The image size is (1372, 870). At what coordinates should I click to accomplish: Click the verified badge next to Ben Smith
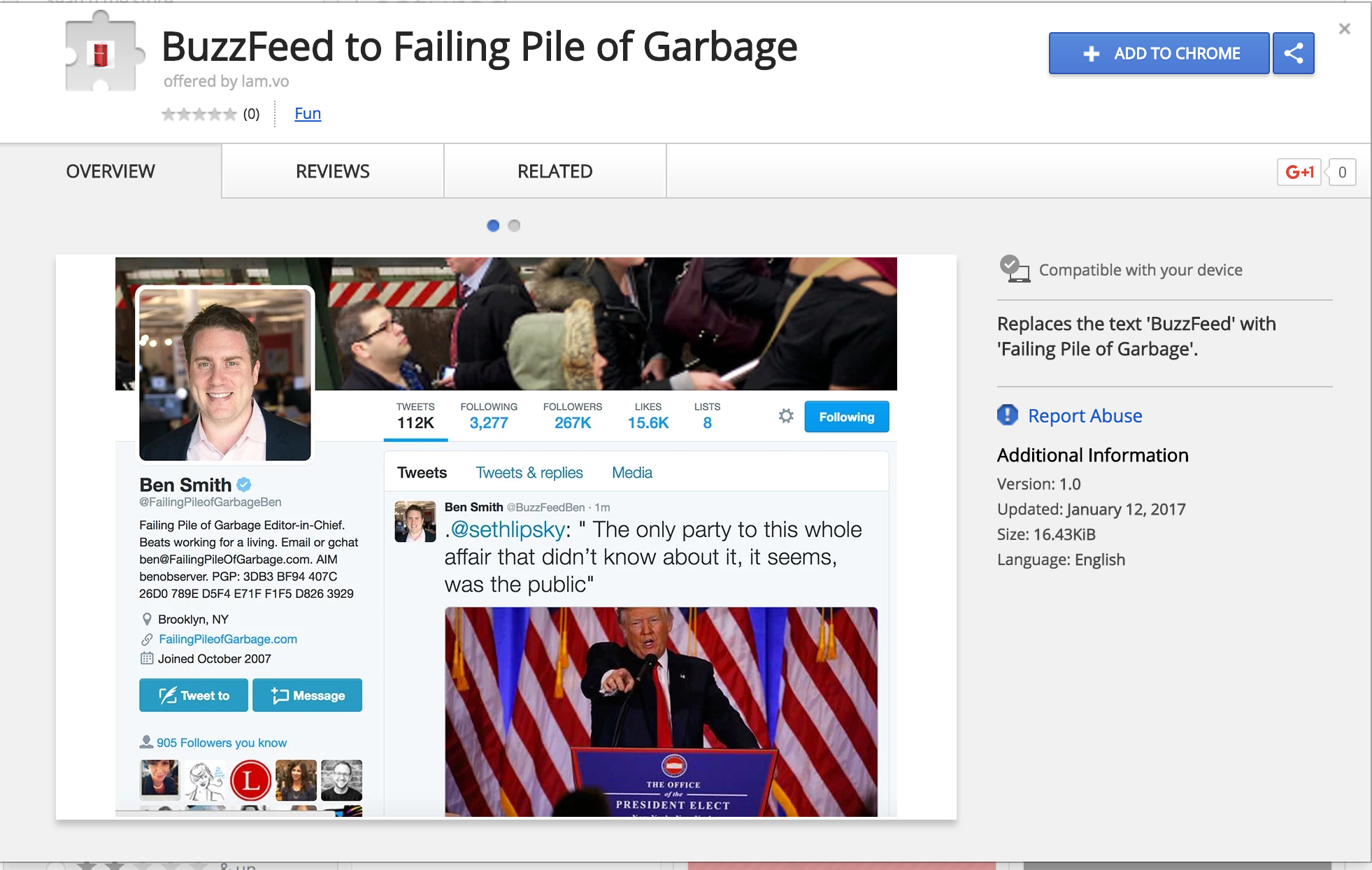pos(244,484)
